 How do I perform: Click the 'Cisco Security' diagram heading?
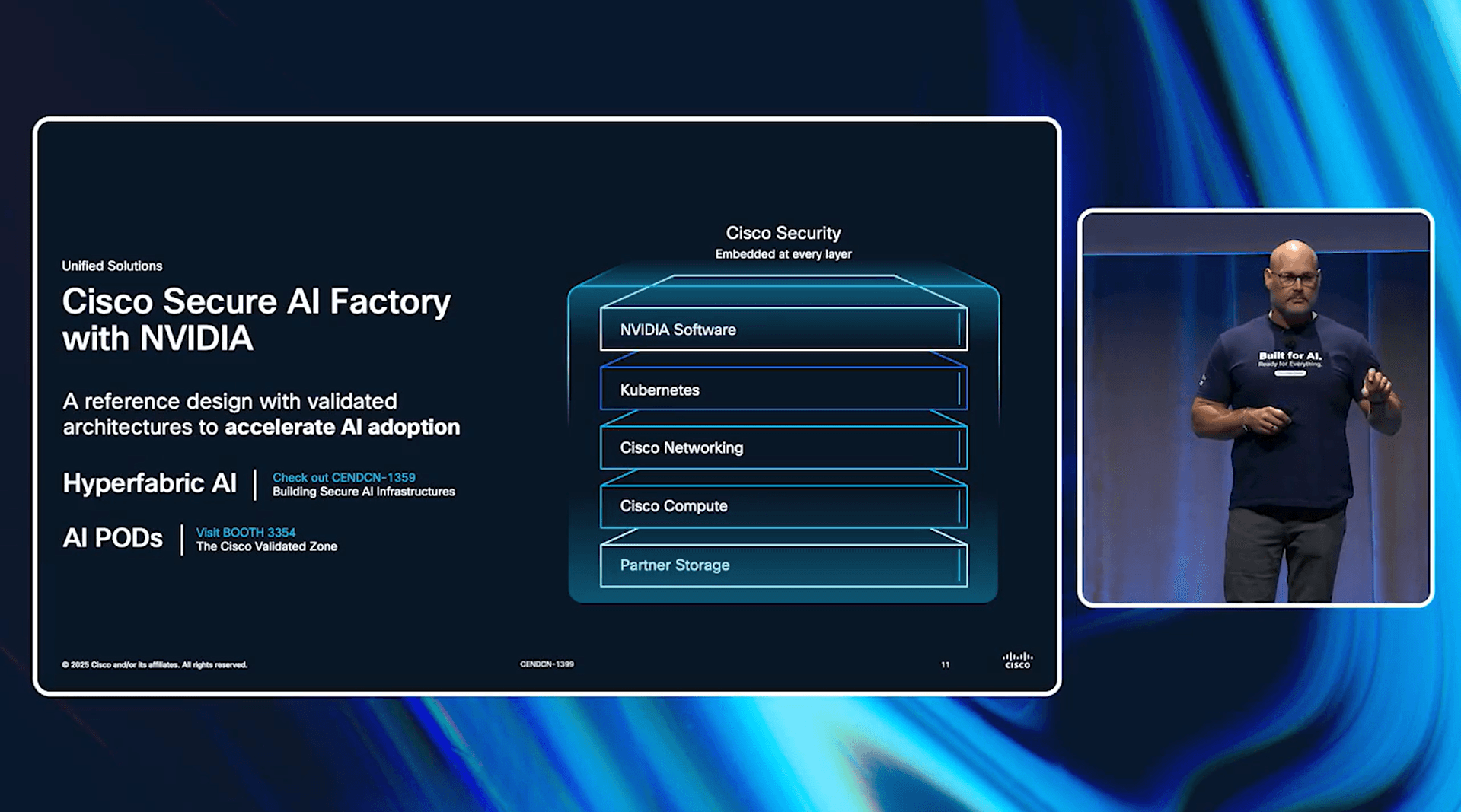pos(783,233)
